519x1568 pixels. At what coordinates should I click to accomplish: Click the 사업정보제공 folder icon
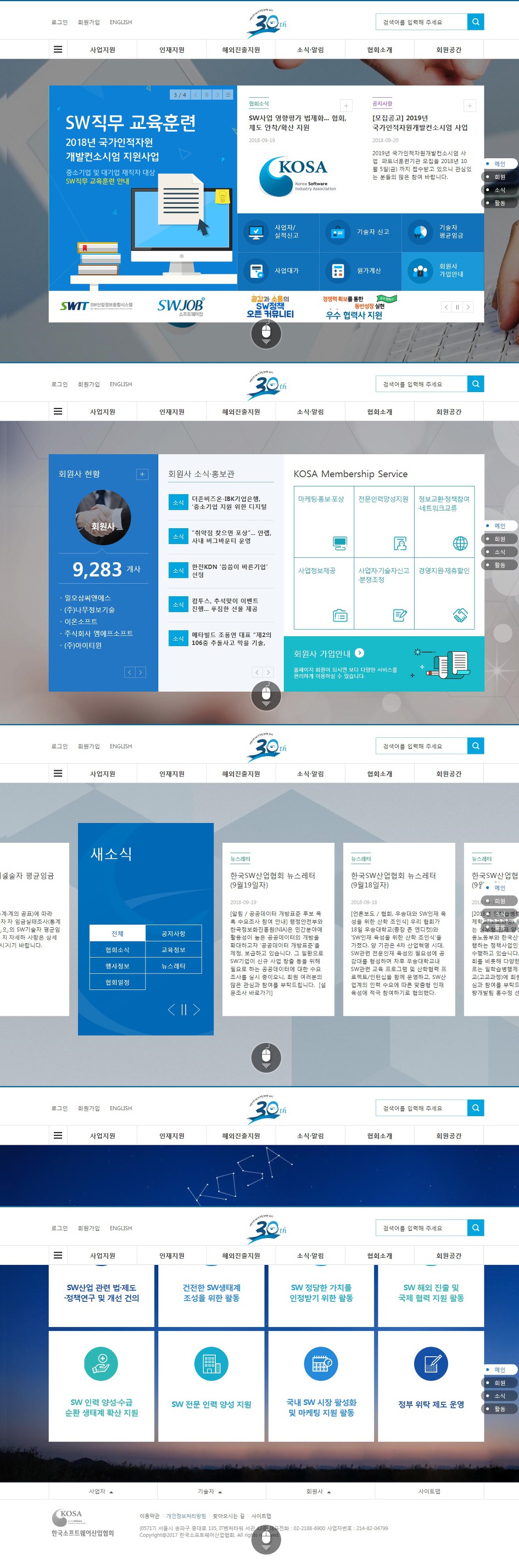(340, 615)
